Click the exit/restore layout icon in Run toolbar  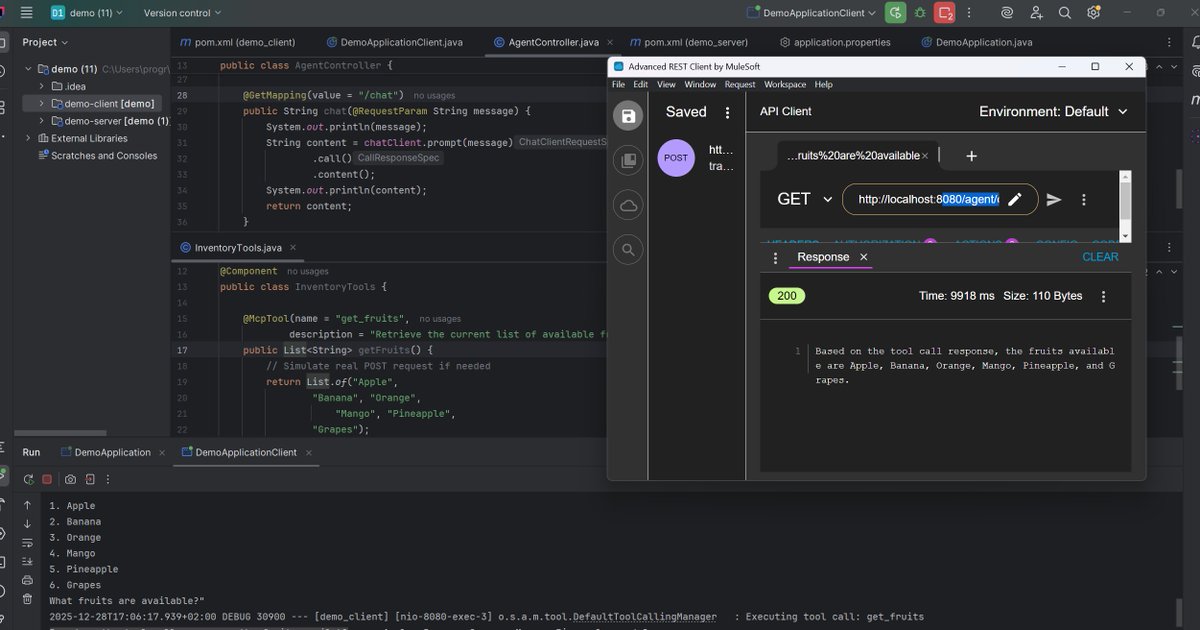(91, 480)
